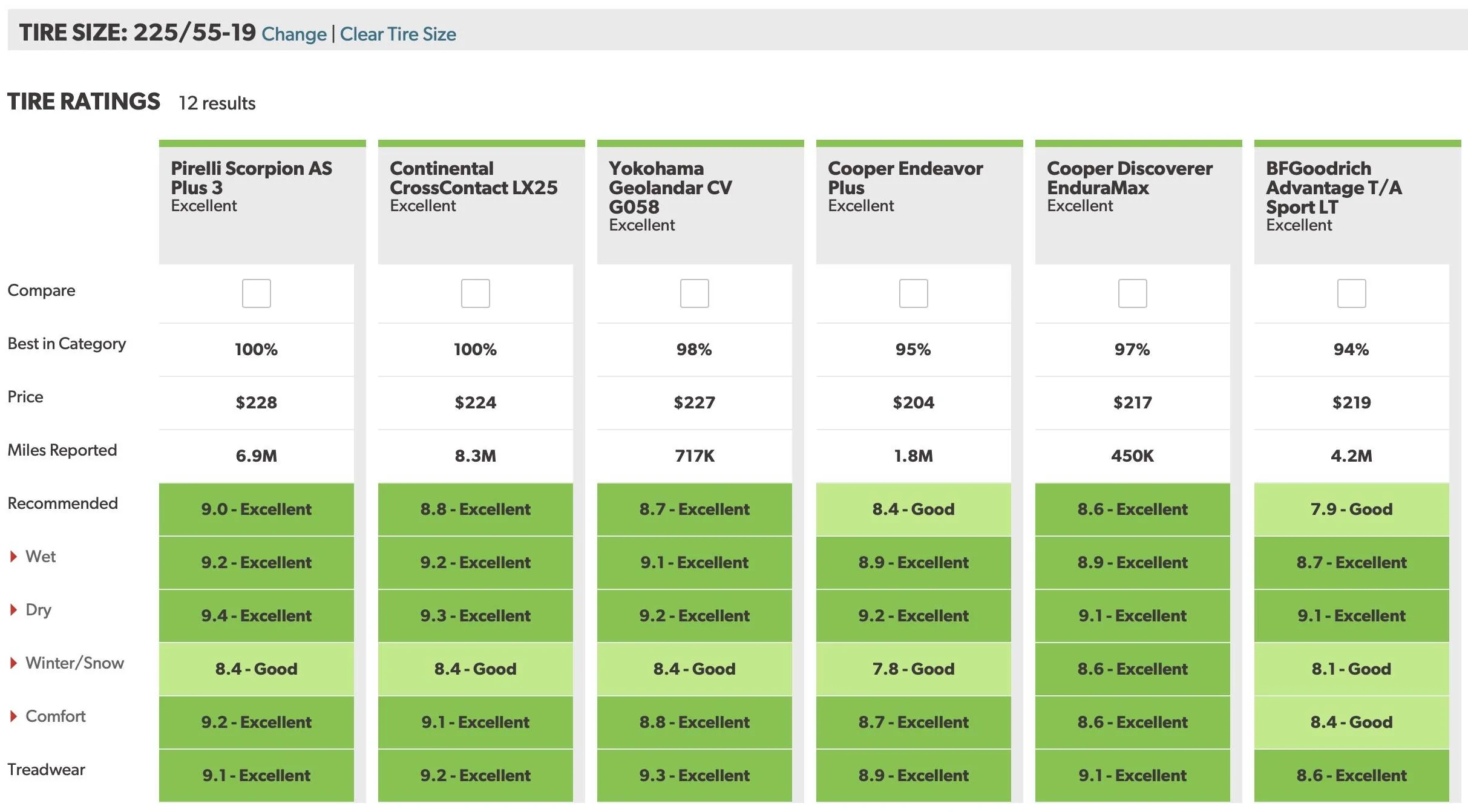Click the $219 BFGoodrich price
The width and height of the screenshot is (1468, 812).
1352,402
